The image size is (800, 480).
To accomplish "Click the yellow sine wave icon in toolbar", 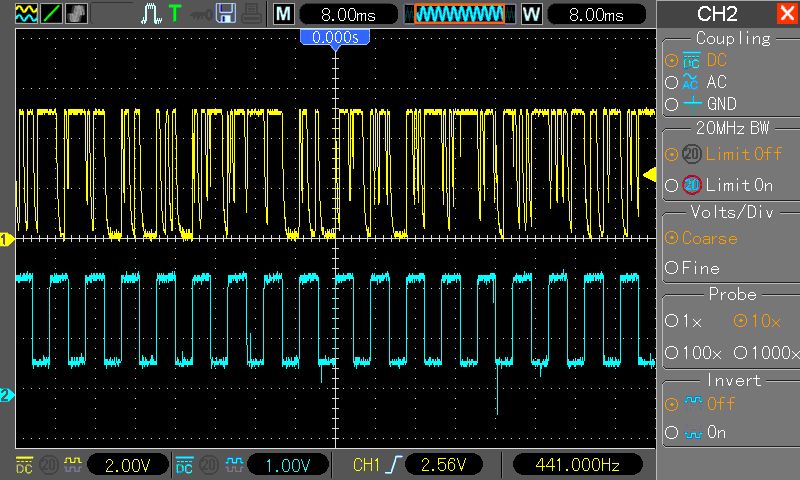I will [26, 13].
